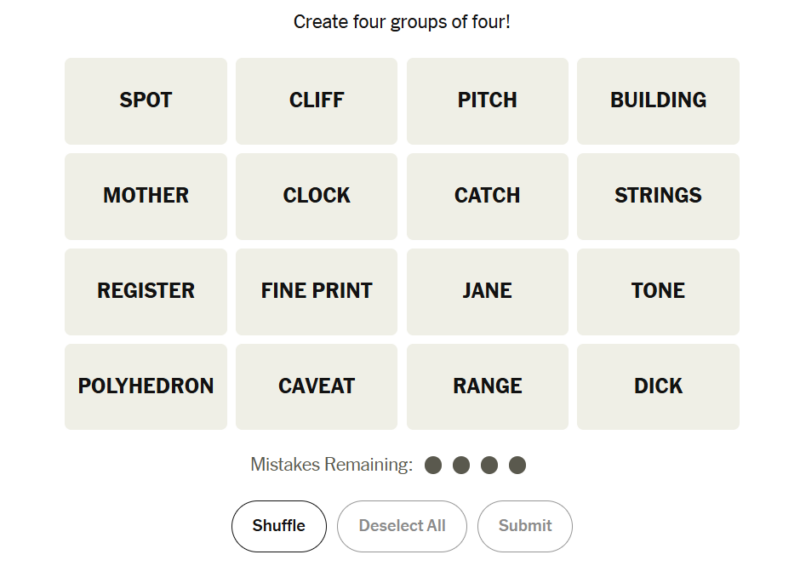The height and width of the screenshot is (566, 800).
Task: Pick the CAVEAT tile
Action: (316, 386)
